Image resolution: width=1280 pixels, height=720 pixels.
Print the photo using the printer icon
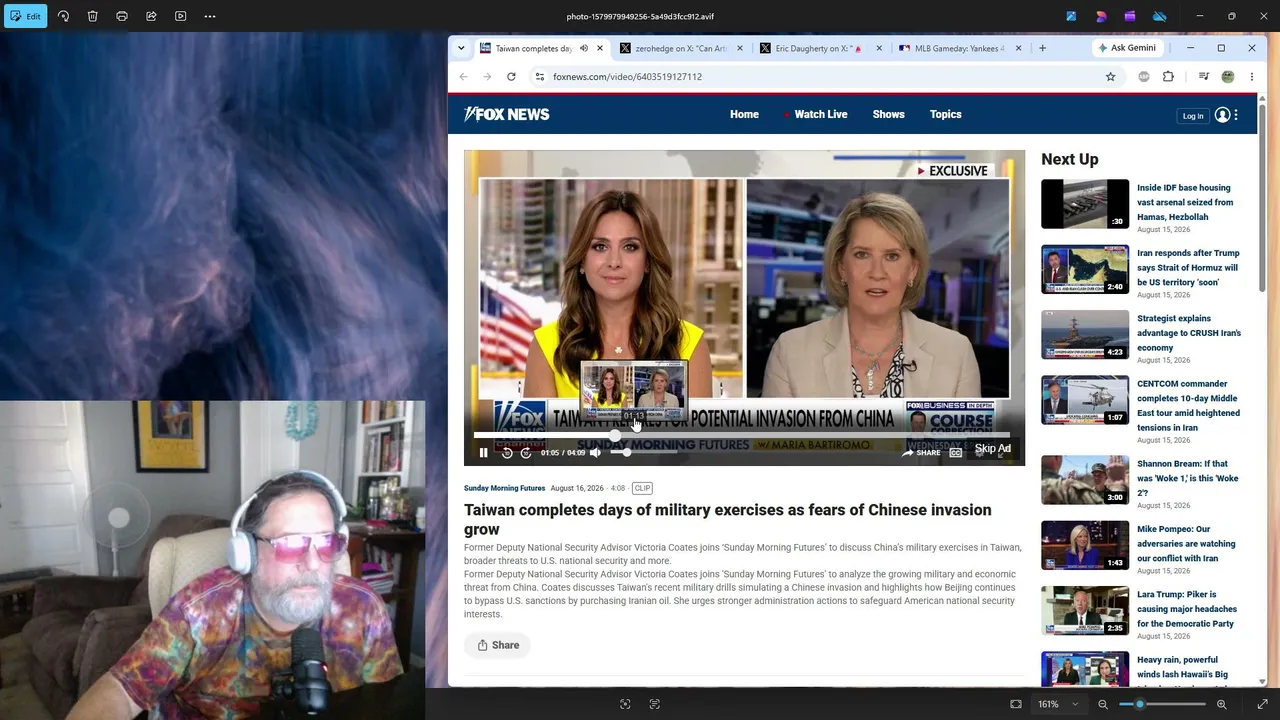[122, 16]
